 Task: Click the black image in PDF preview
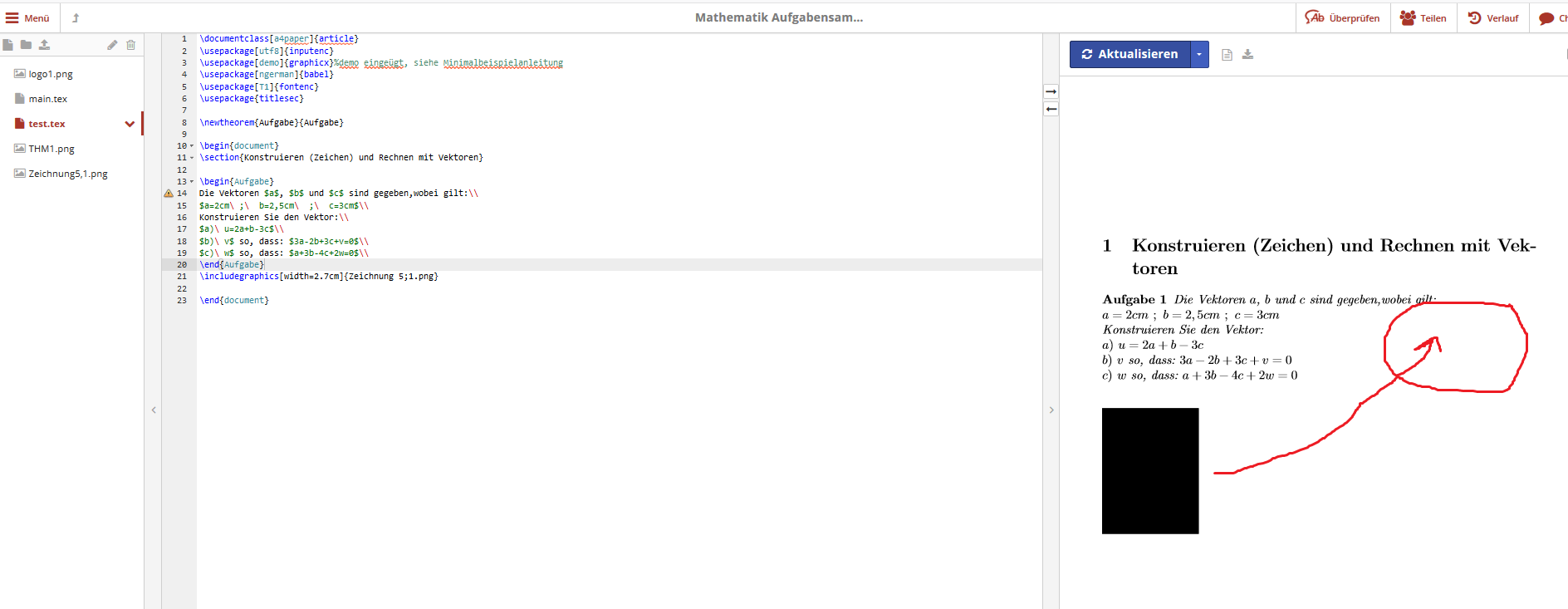click(1150, 471)
